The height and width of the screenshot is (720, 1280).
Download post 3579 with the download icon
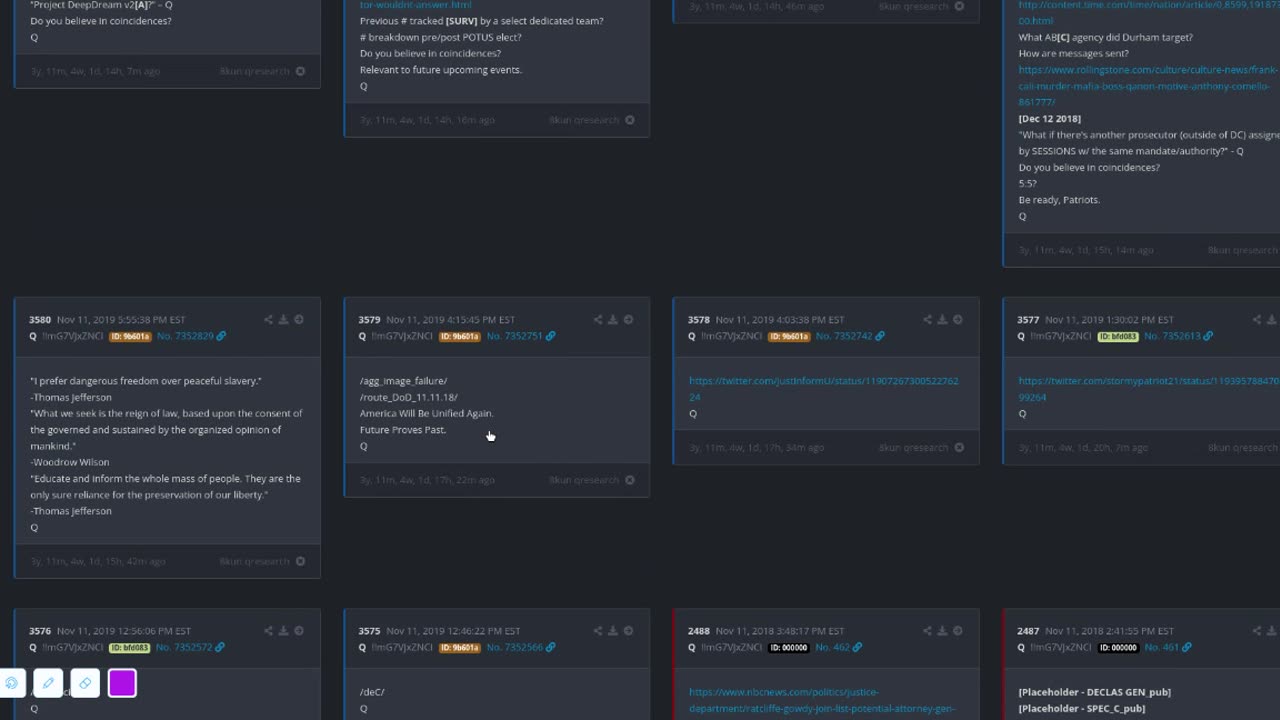[x=613, y=320]
